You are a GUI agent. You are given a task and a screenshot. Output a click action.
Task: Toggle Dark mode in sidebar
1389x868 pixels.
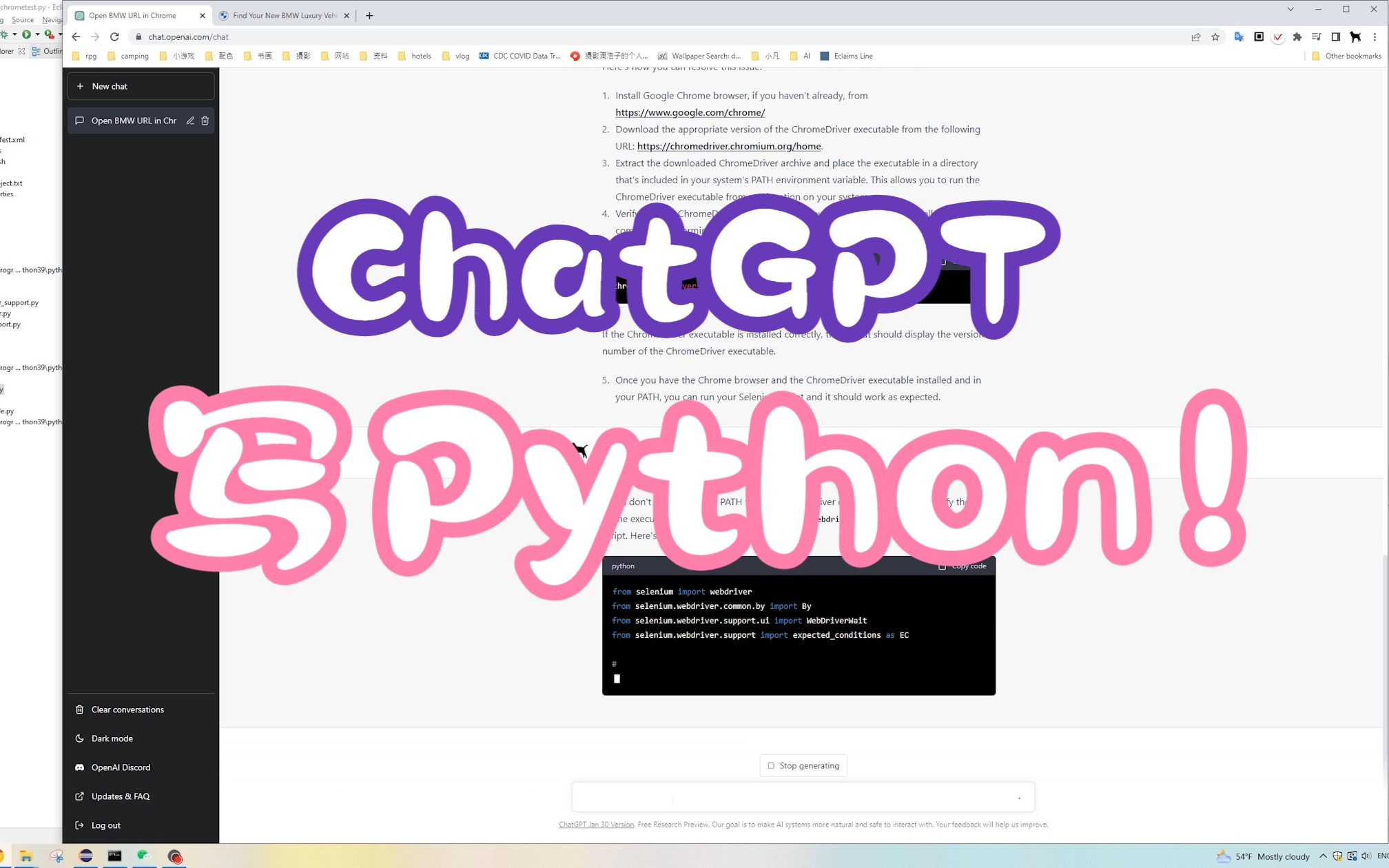pos(112,738)
